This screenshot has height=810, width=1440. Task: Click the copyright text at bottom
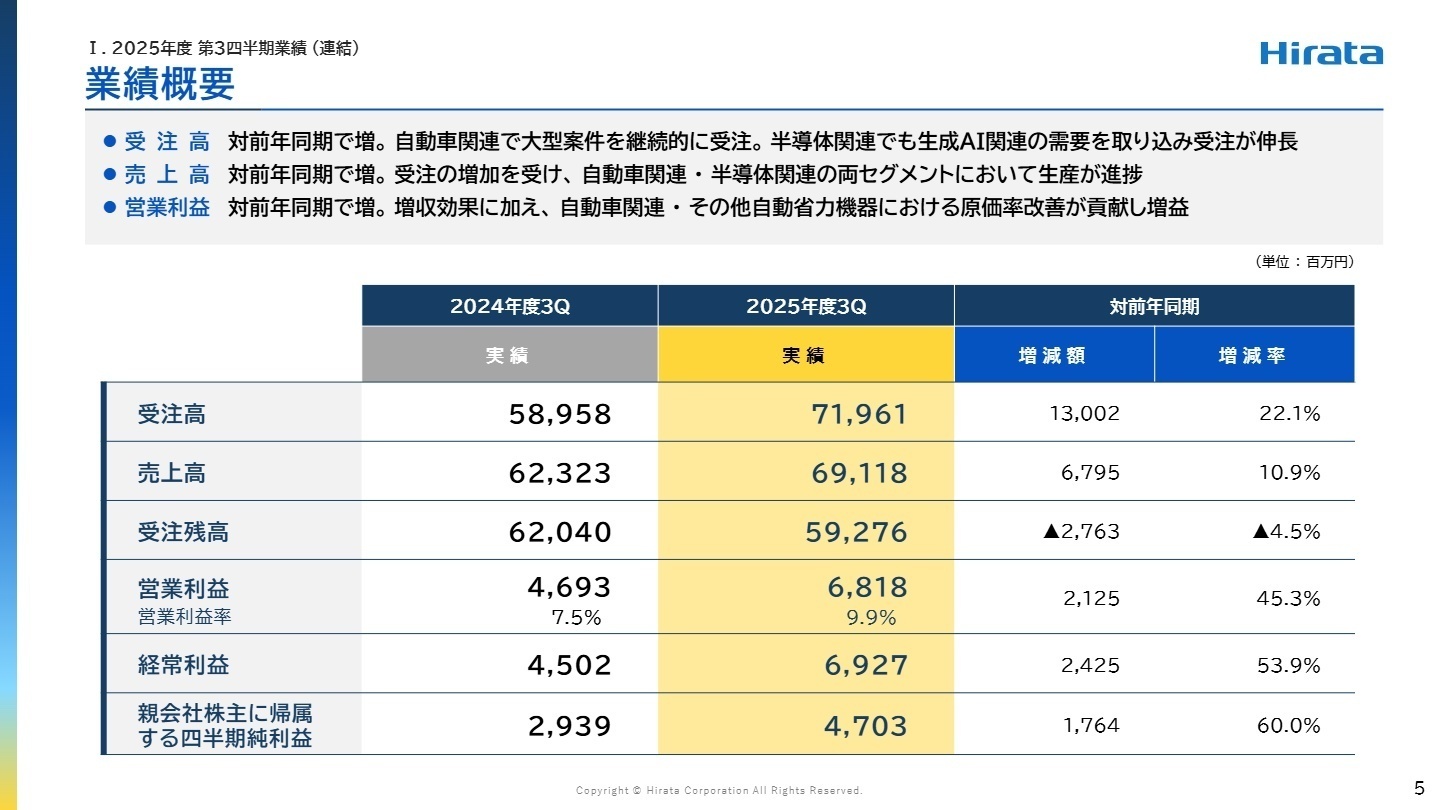720,789
